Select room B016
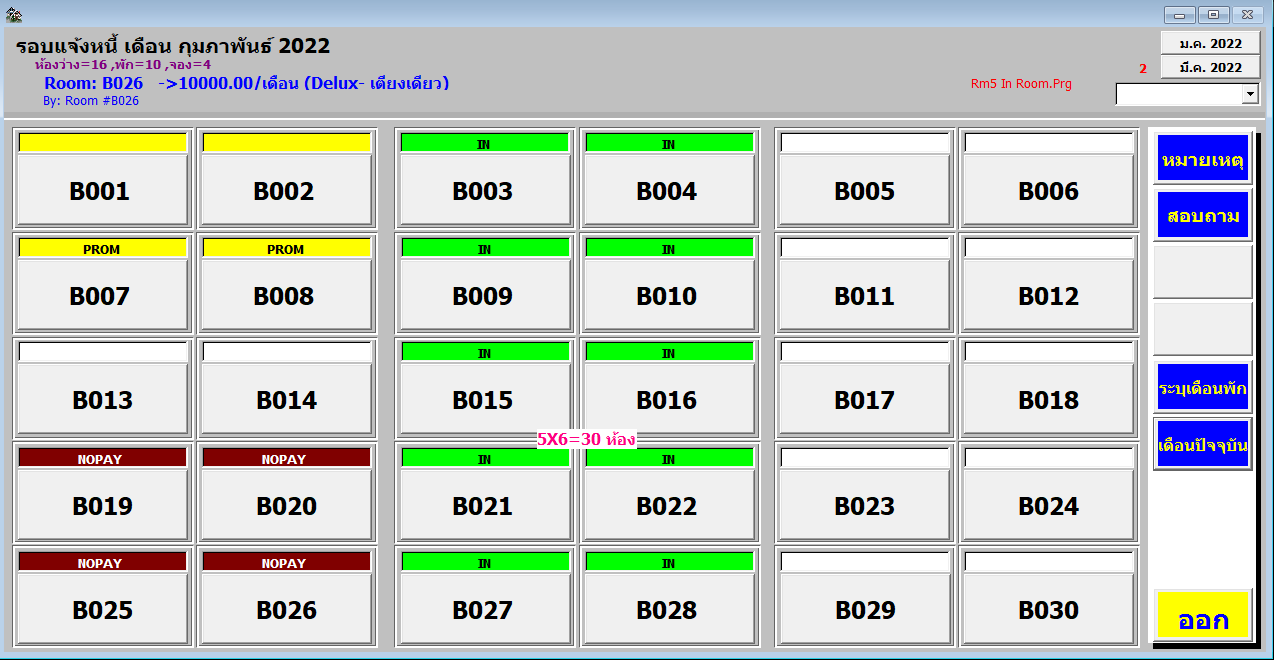Screen dimensions: 1274x660 tap(667, 400)
